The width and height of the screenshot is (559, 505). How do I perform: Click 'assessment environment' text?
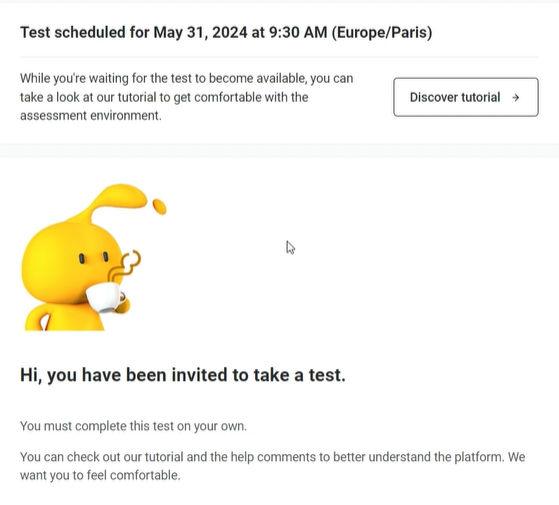click(91, 116)
